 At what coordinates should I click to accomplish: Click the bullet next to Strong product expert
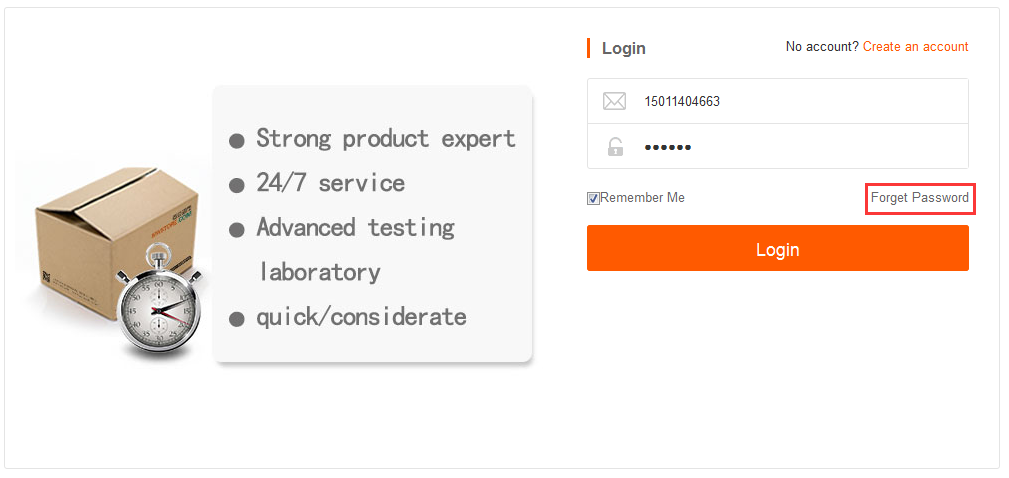pyautogui.click(x=237, y=141)
